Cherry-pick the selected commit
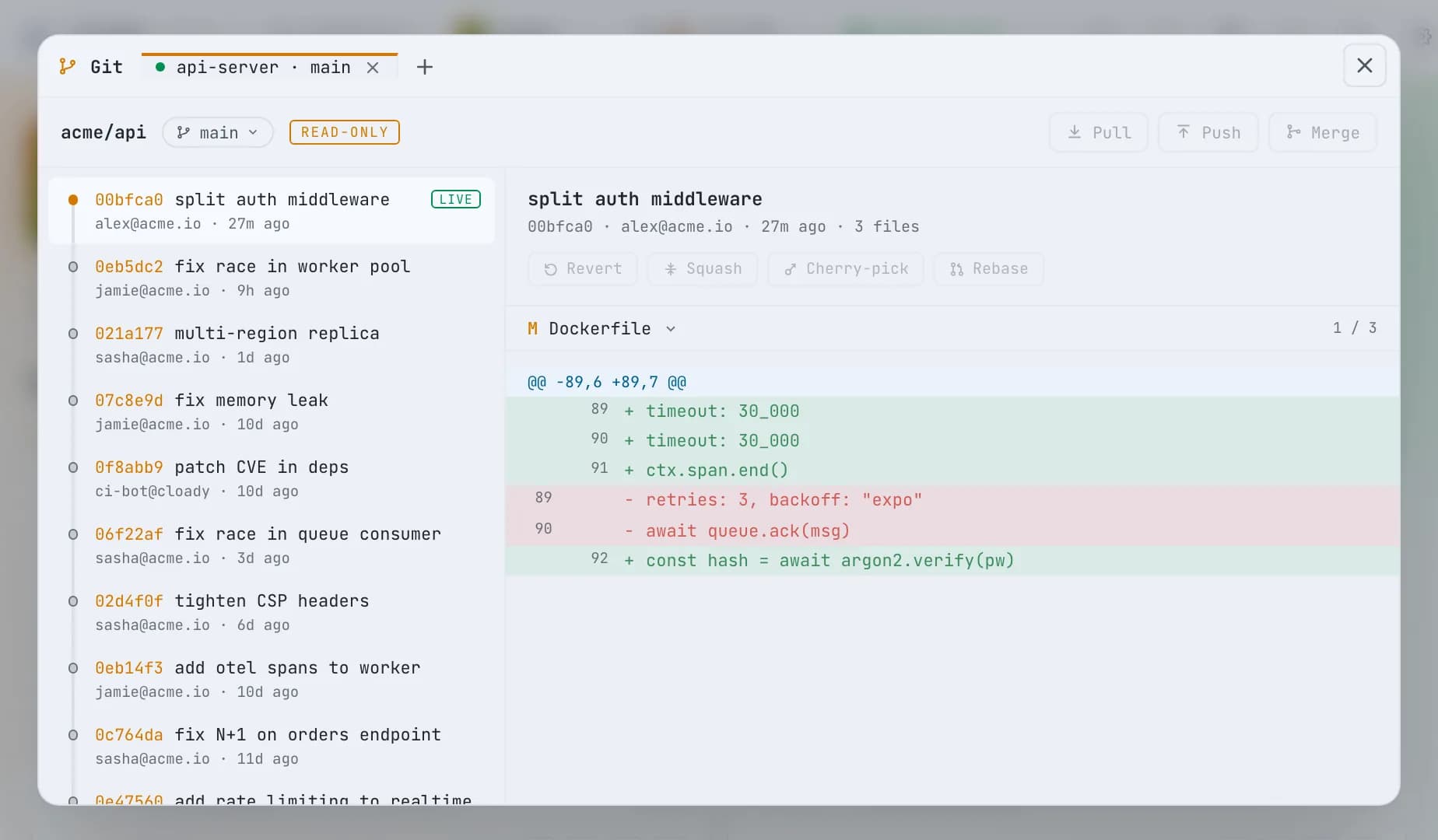This screenshot has width=1438, height=840. [x=845, y=268]
